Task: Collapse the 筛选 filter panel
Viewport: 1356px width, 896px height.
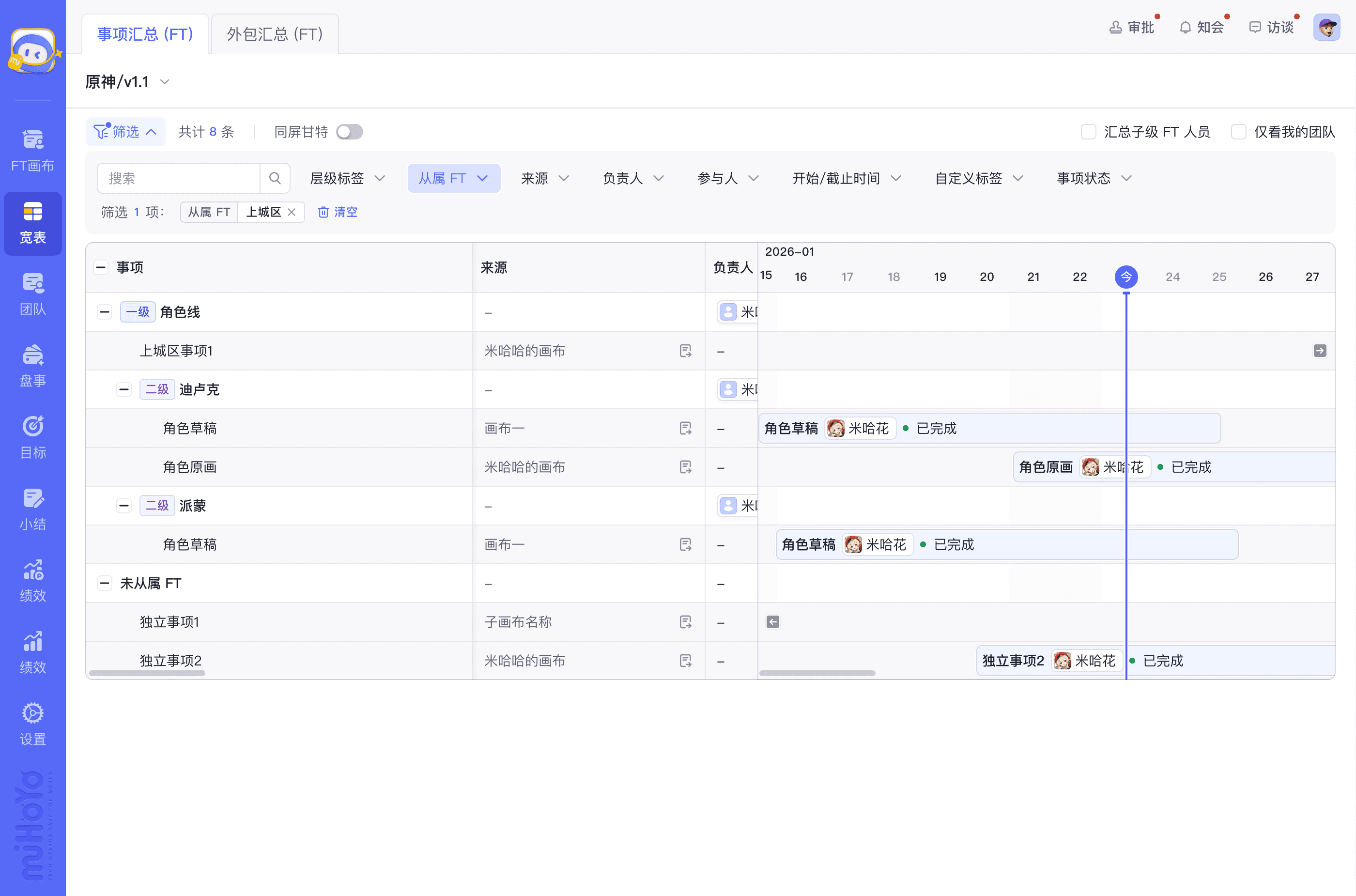Action: coord(126,132)
